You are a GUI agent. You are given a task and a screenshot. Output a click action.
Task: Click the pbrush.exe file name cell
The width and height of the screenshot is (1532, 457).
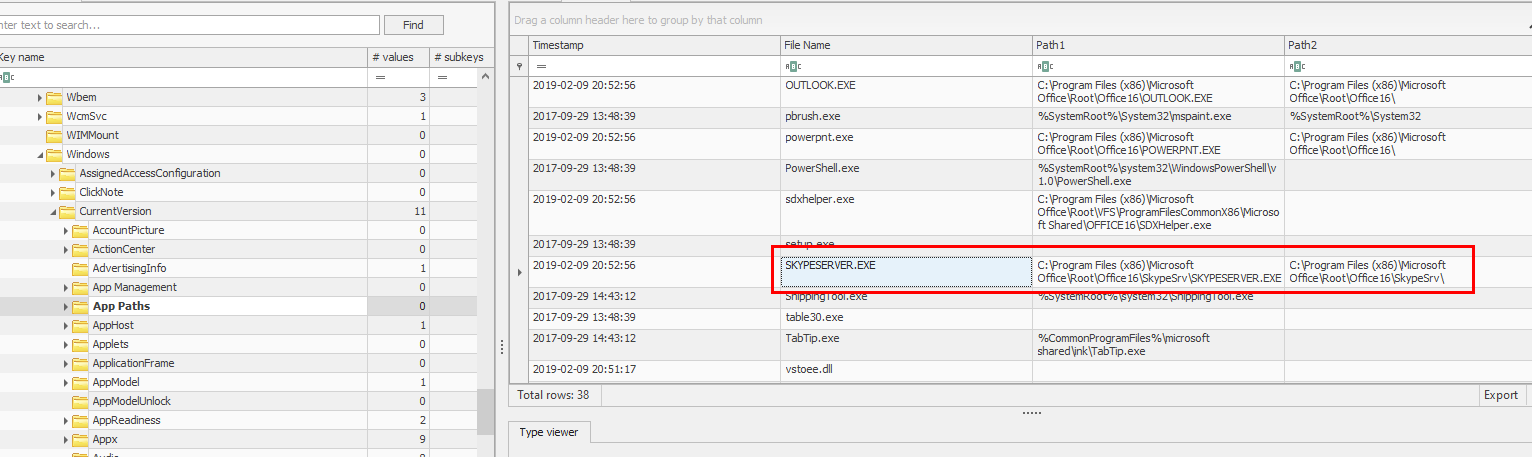[906, 117]
